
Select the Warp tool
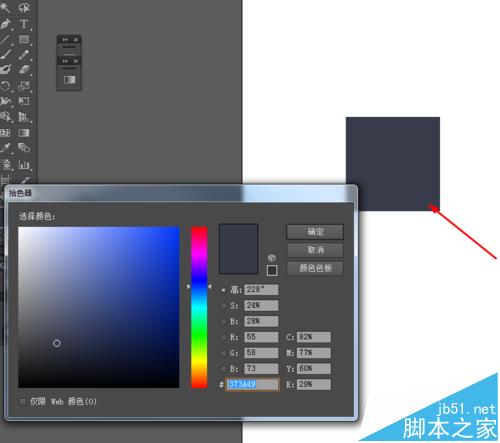6,101
